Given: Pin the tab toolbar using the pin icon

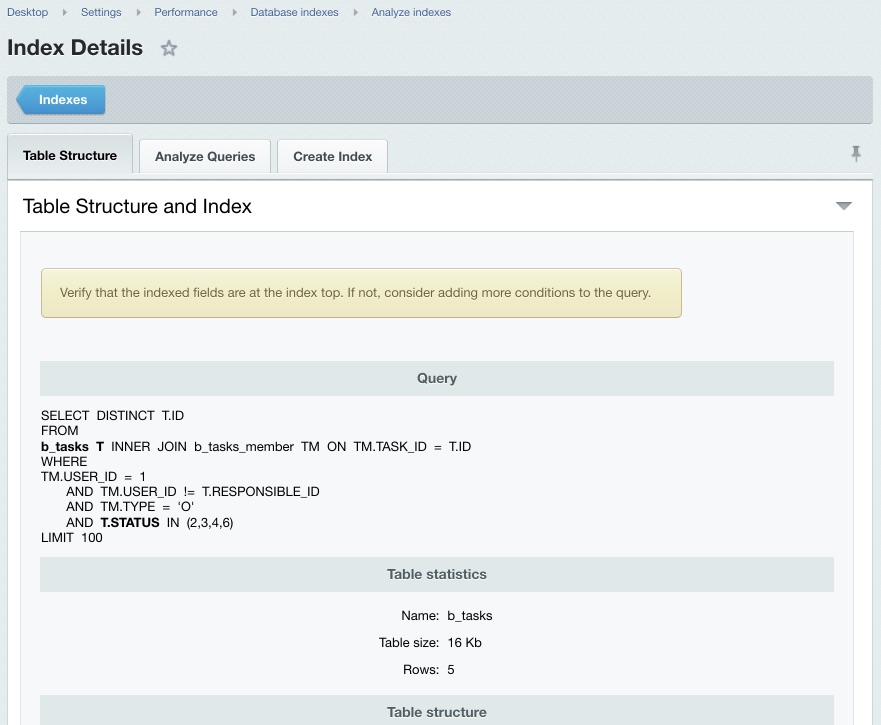Looking at the screenshot, I should point(856,153).
